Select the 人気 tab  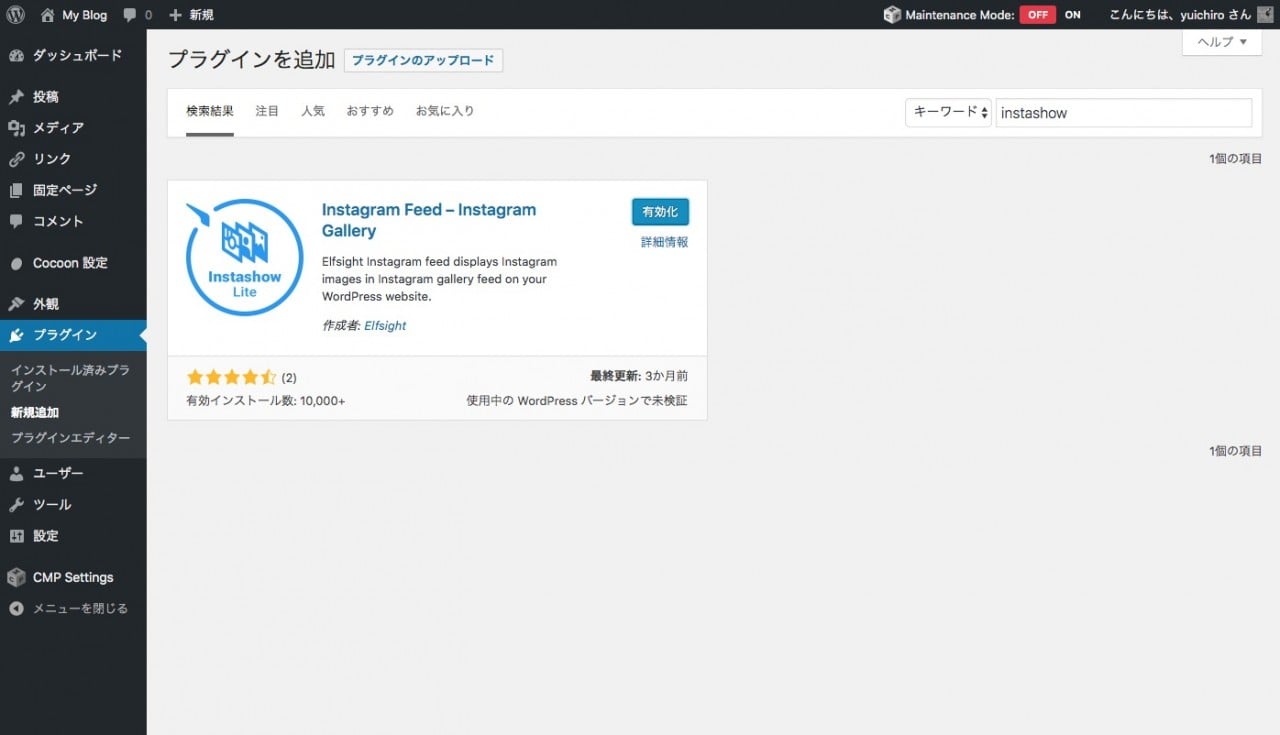point(313,111)
